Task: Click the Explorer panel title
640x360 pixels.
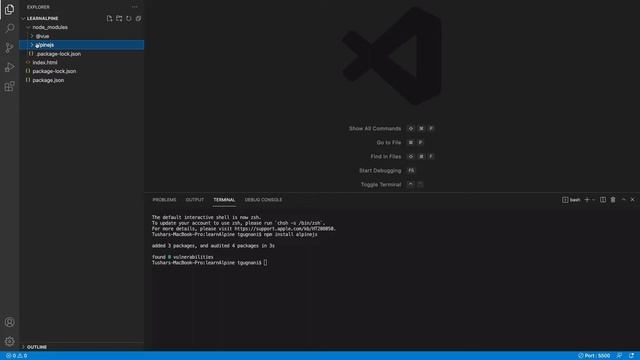Action: pyautogui.click(x=38, y=7)
